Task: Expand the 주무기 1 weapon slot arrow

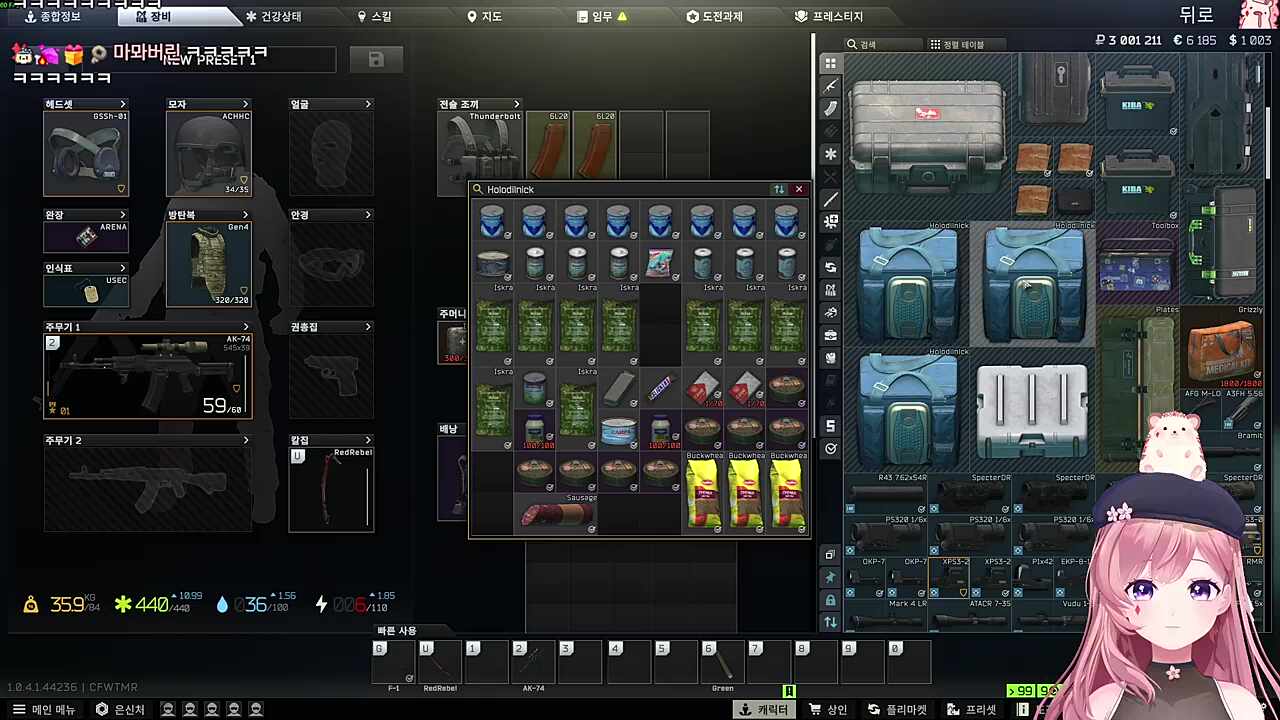Action: click(245, 327)
